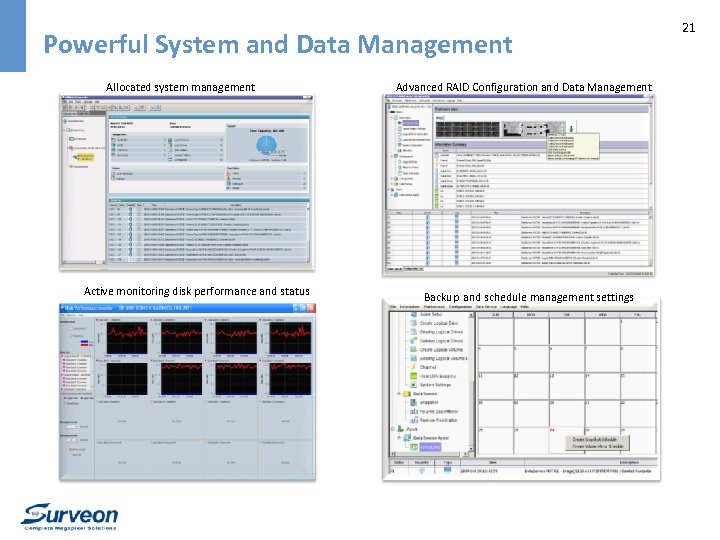Viewport: 720px width, 540px height.
Task: Select highlighted Schedule tree item
Action: coord(430,447)
